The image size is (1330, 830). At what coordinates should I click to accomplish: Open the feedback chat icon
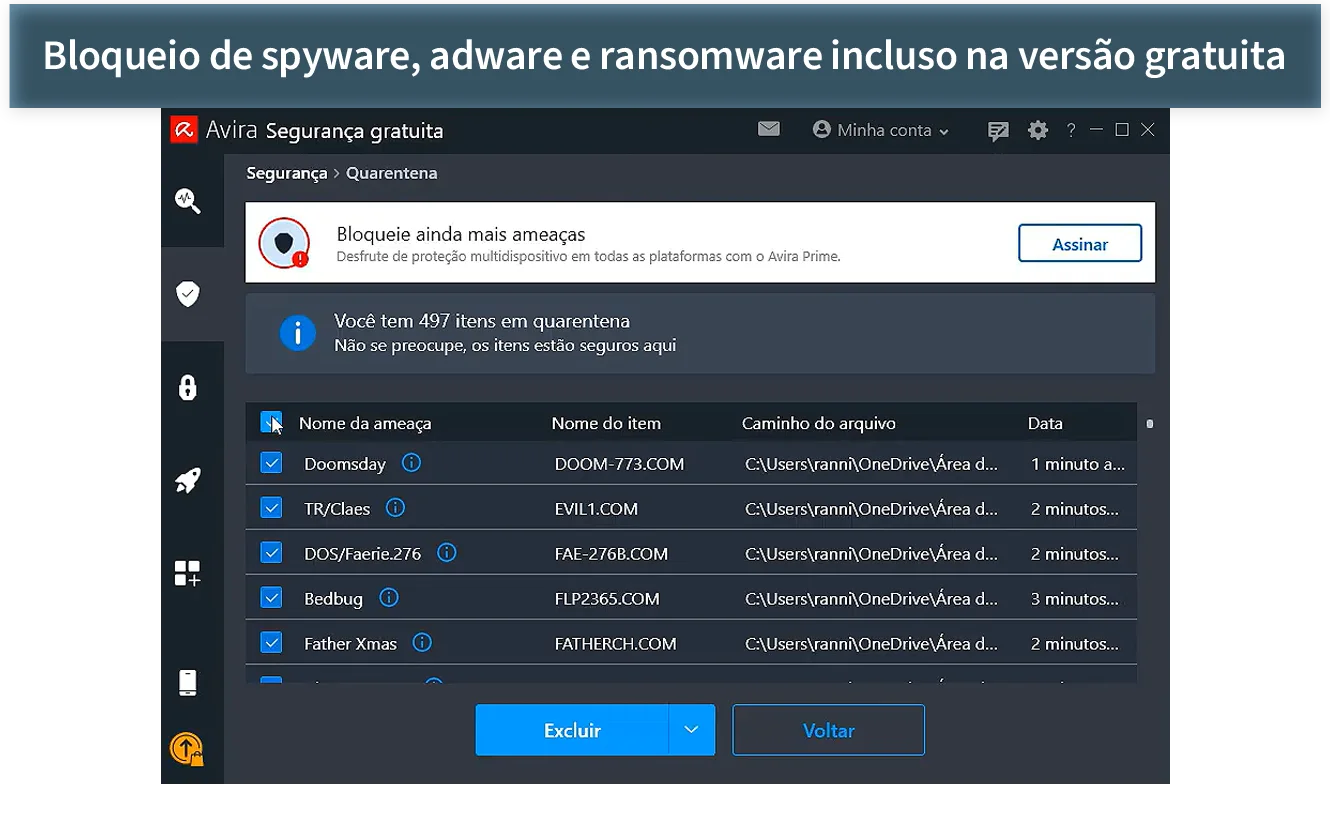(x=998, y=131)
